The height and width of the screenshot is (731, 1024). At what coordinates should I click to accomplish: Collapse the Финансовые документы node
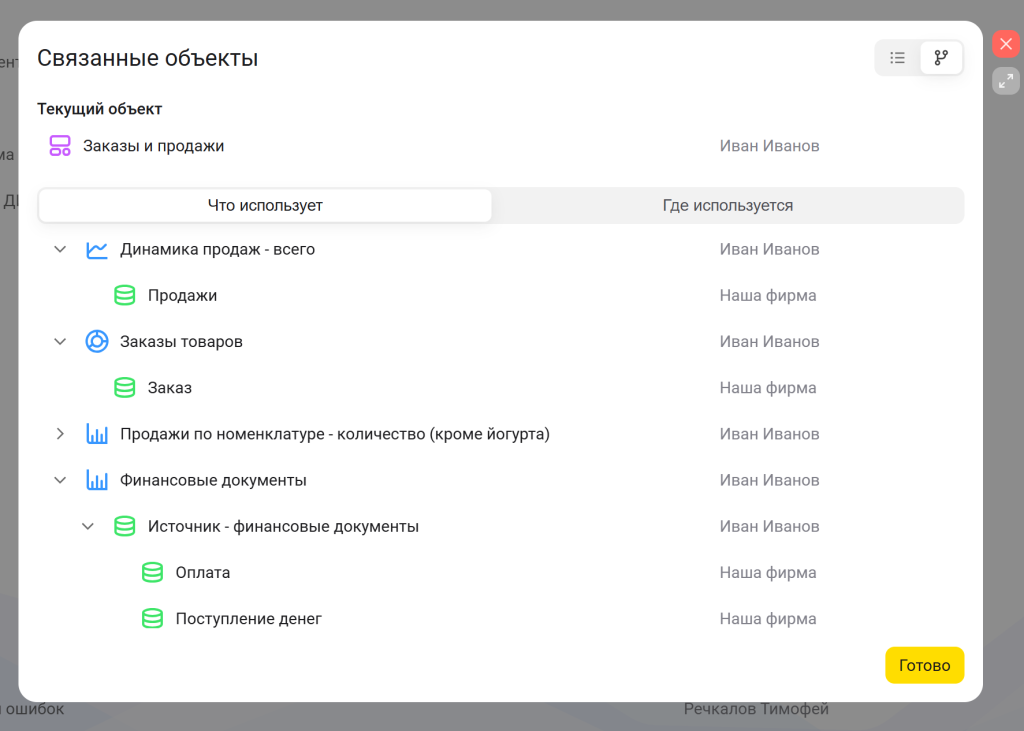60,480
